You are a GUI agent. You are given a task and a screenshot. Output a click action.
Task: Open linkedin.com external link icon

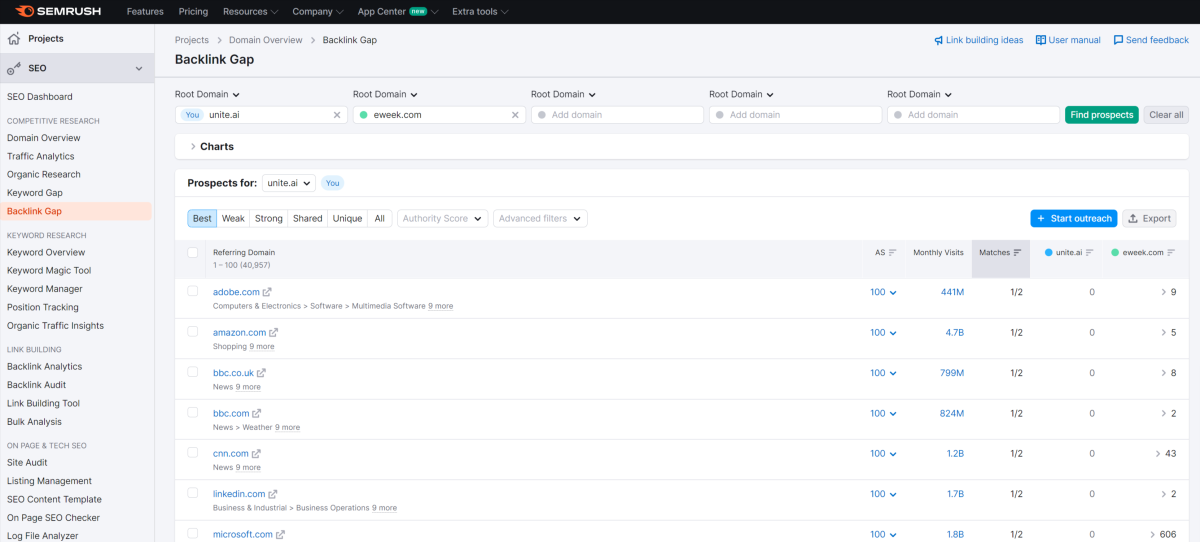[273, 494]
